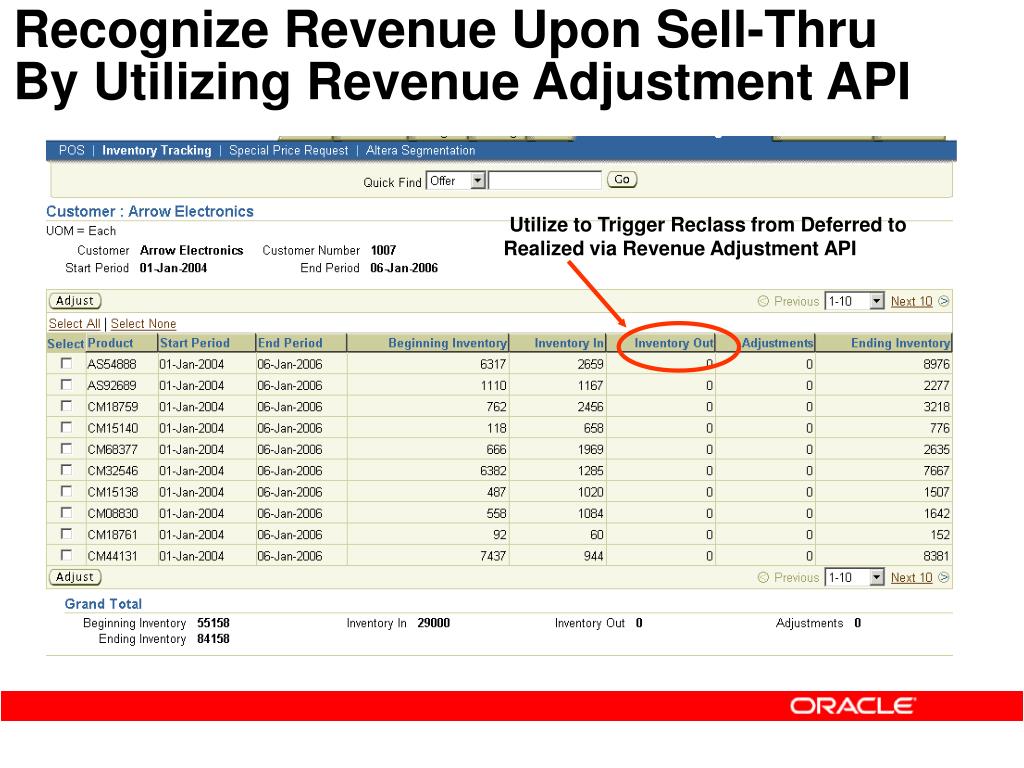Click Ending Inventory value 8976
The width and height of the screenshot is (1024, 768).
click(x=936, y=364)
